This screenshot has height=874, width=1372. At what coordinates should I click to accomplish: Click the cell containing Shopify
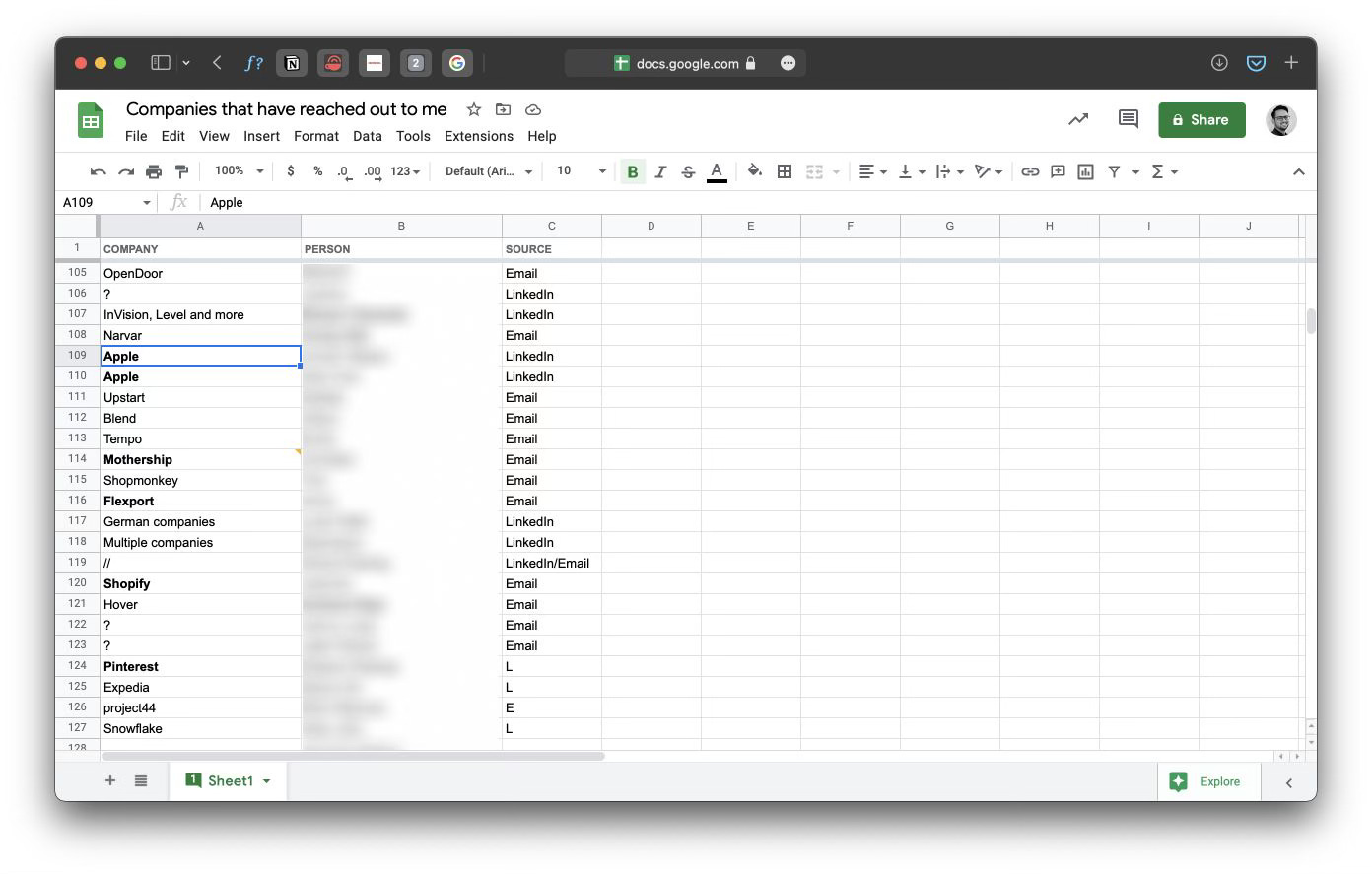click(x=200, y=583)
